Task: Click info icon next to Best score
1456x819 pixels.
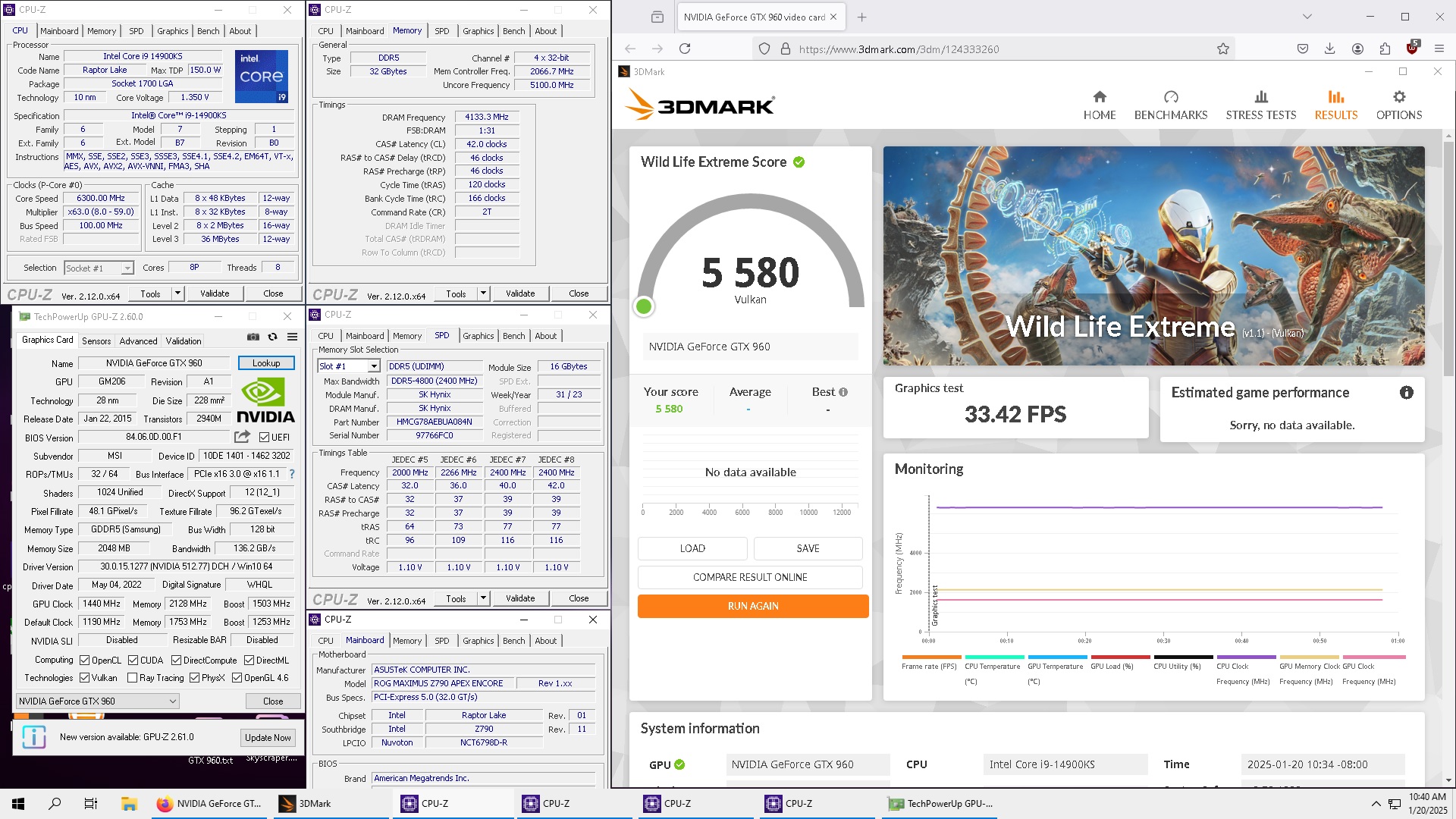Action: [x=843, y=392]
